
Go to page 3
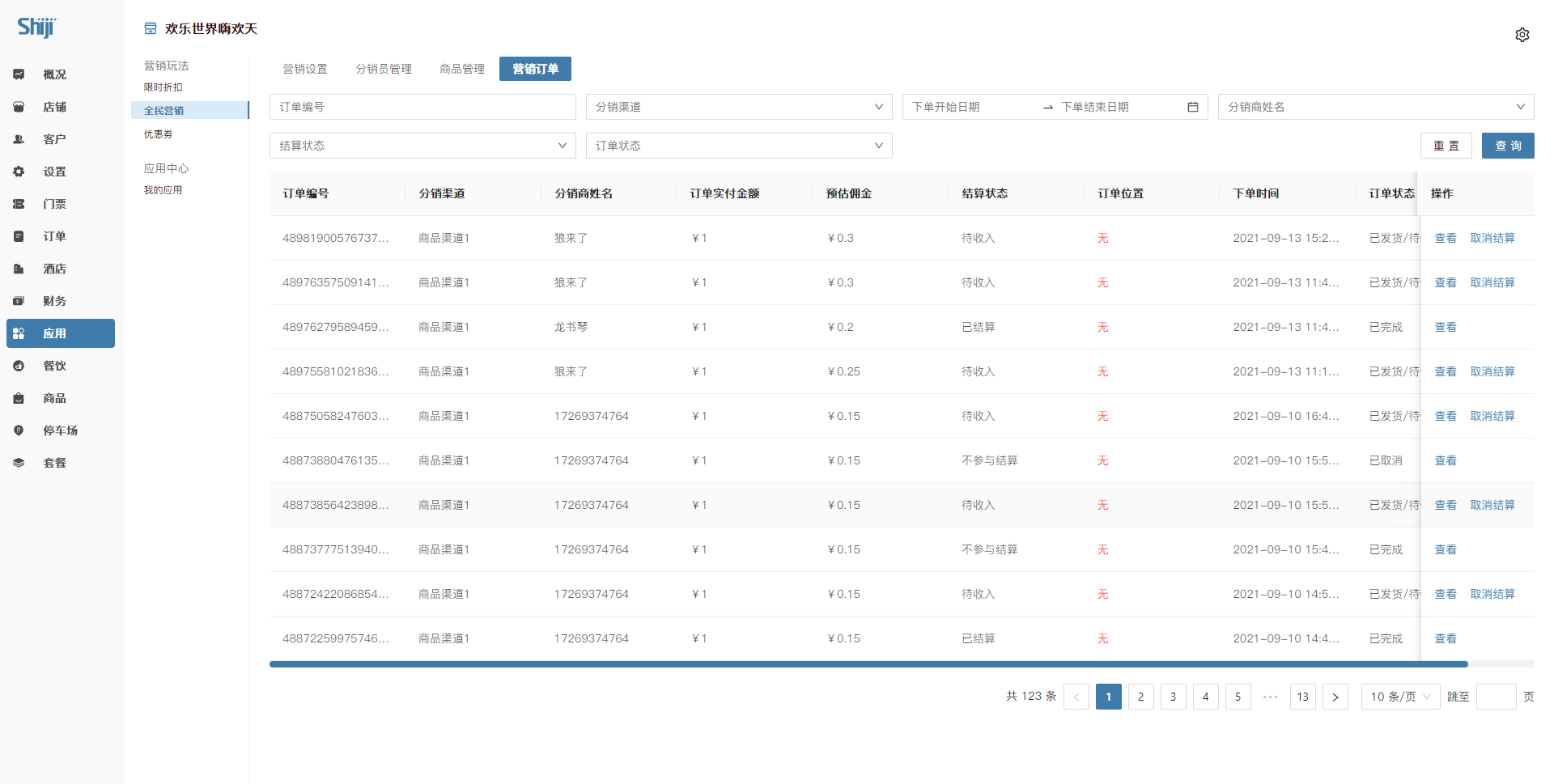point(1174,697)
